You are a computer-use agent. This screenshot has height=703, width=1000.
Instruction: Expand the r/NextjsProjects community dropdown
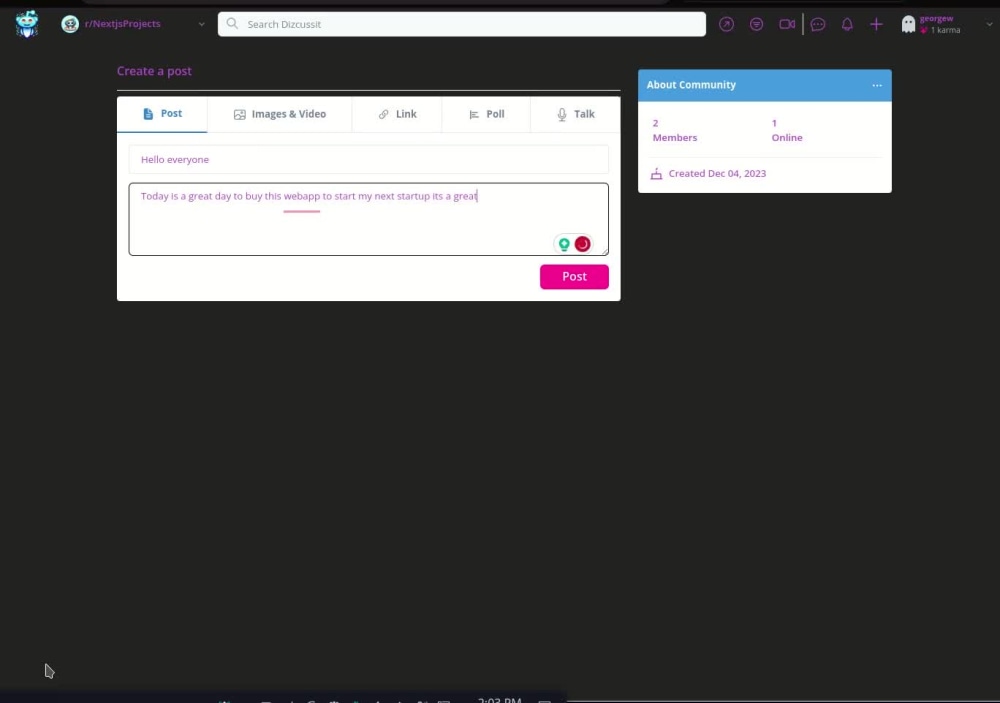coord(200,23)
